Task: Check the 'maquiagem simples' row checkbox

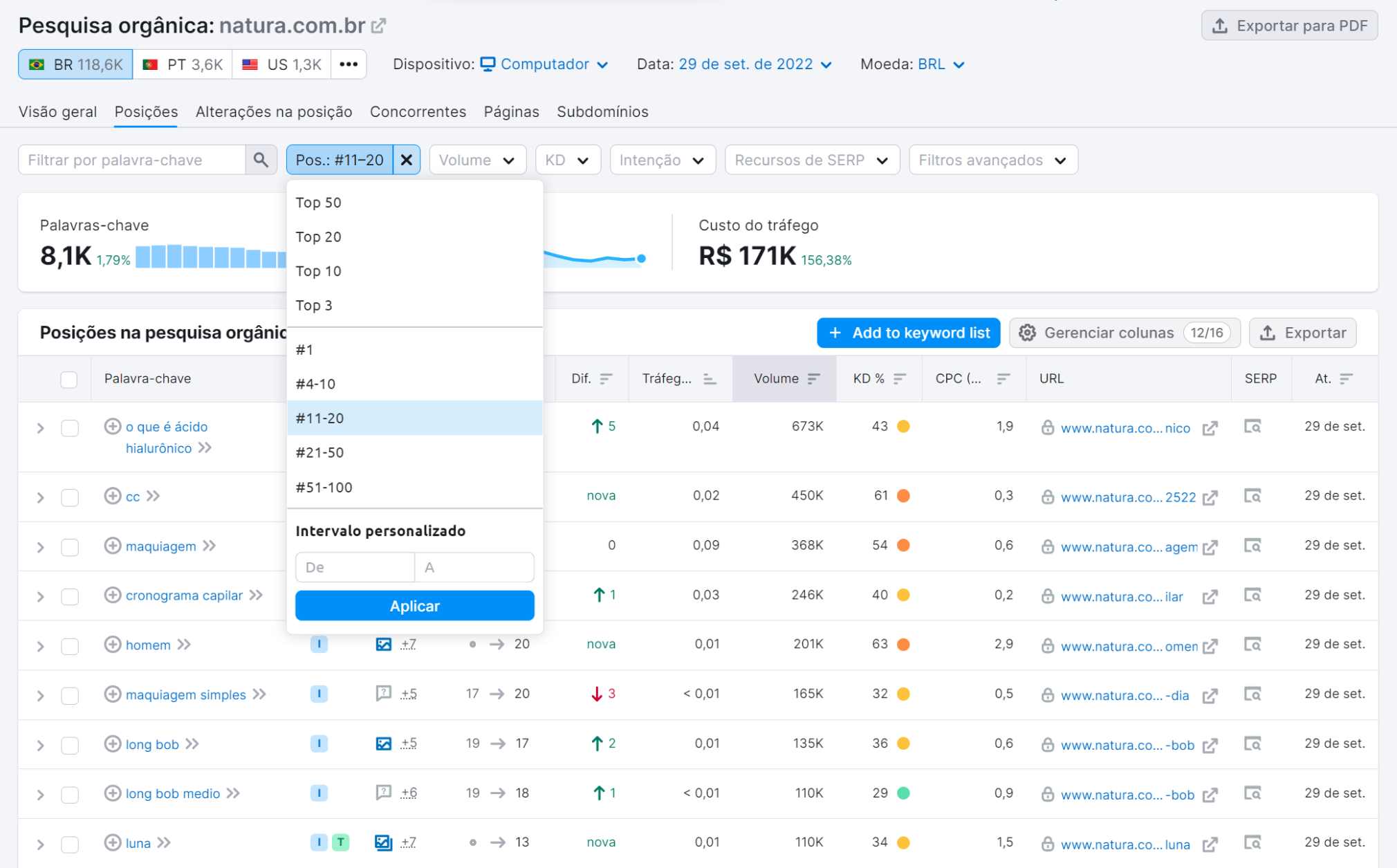Action: 69,695
